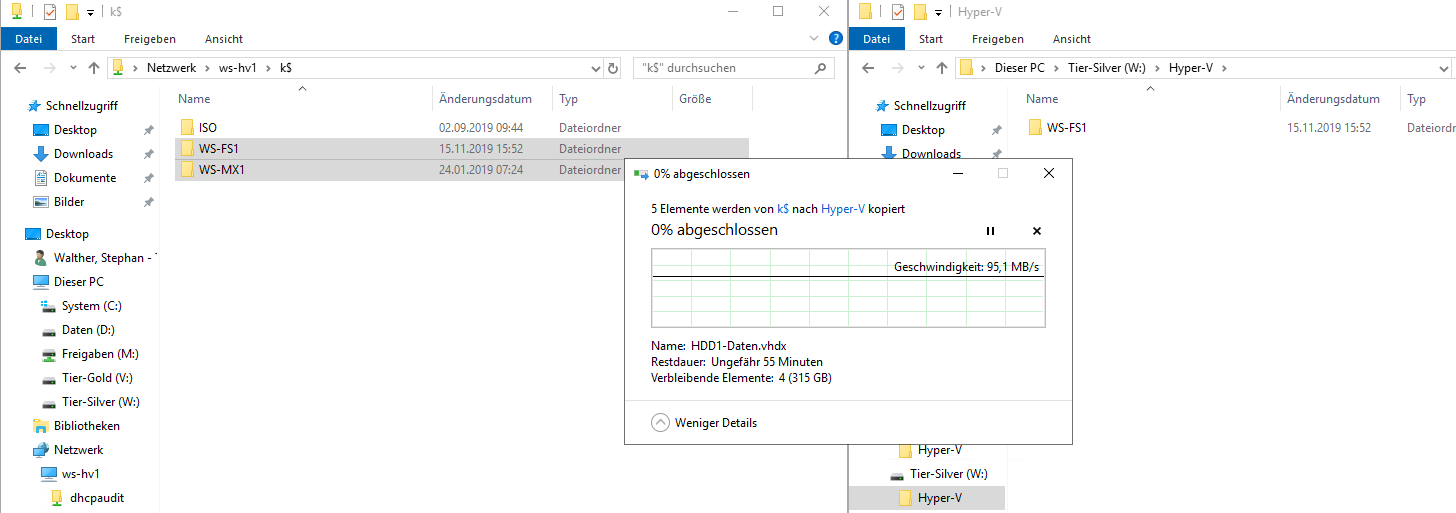The width and height of the screenshot is (1456, 513).
Task: Open address bar dropdown in Hyper-V window
Action: [1443, 68]
